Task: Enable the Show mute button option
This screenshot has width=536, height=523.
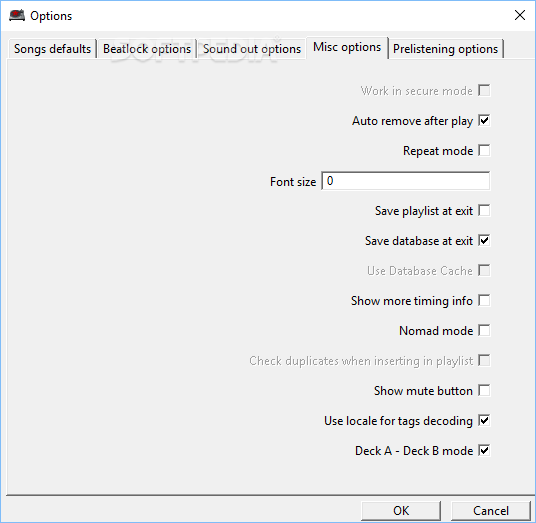Action: click(x=484, y=390)
